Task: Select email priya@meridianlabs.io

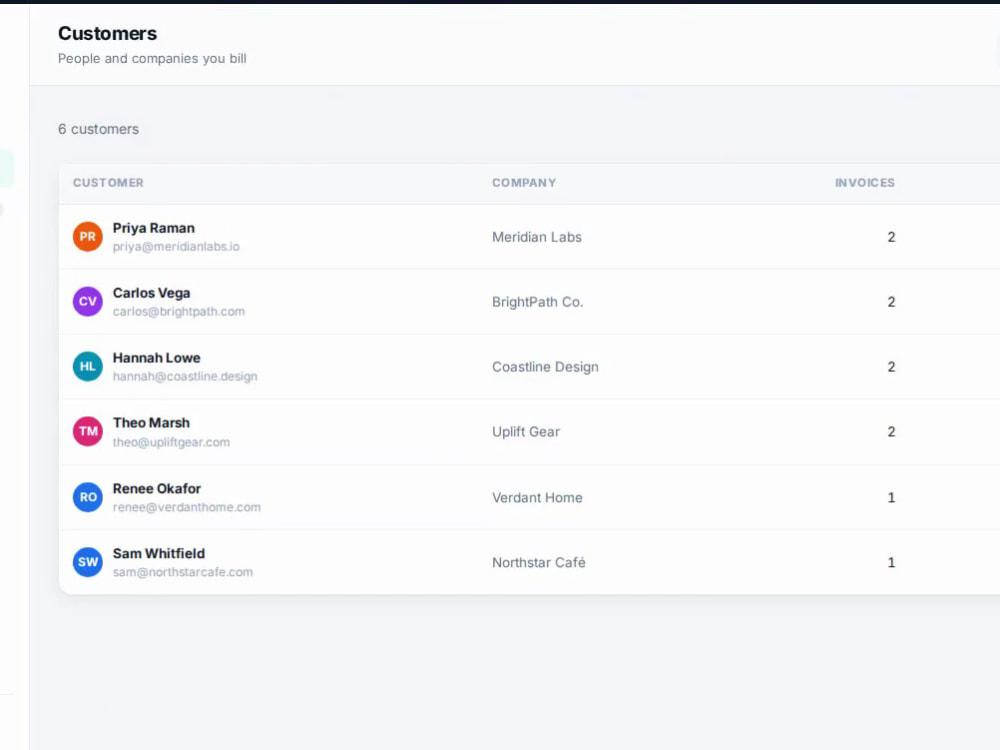Action: click(176, 247)
